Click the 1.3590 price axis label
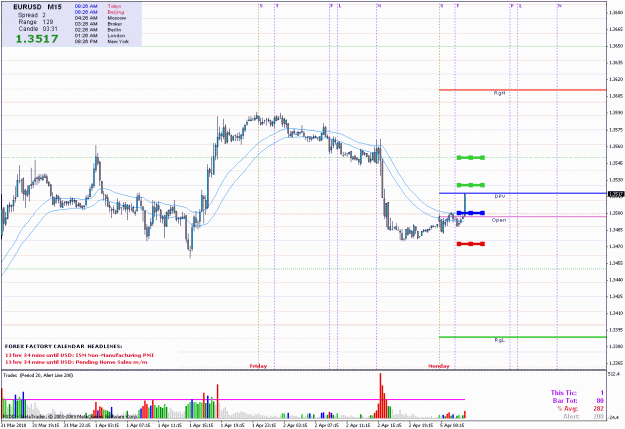625x429 pixels. click(x=616, y=113)
